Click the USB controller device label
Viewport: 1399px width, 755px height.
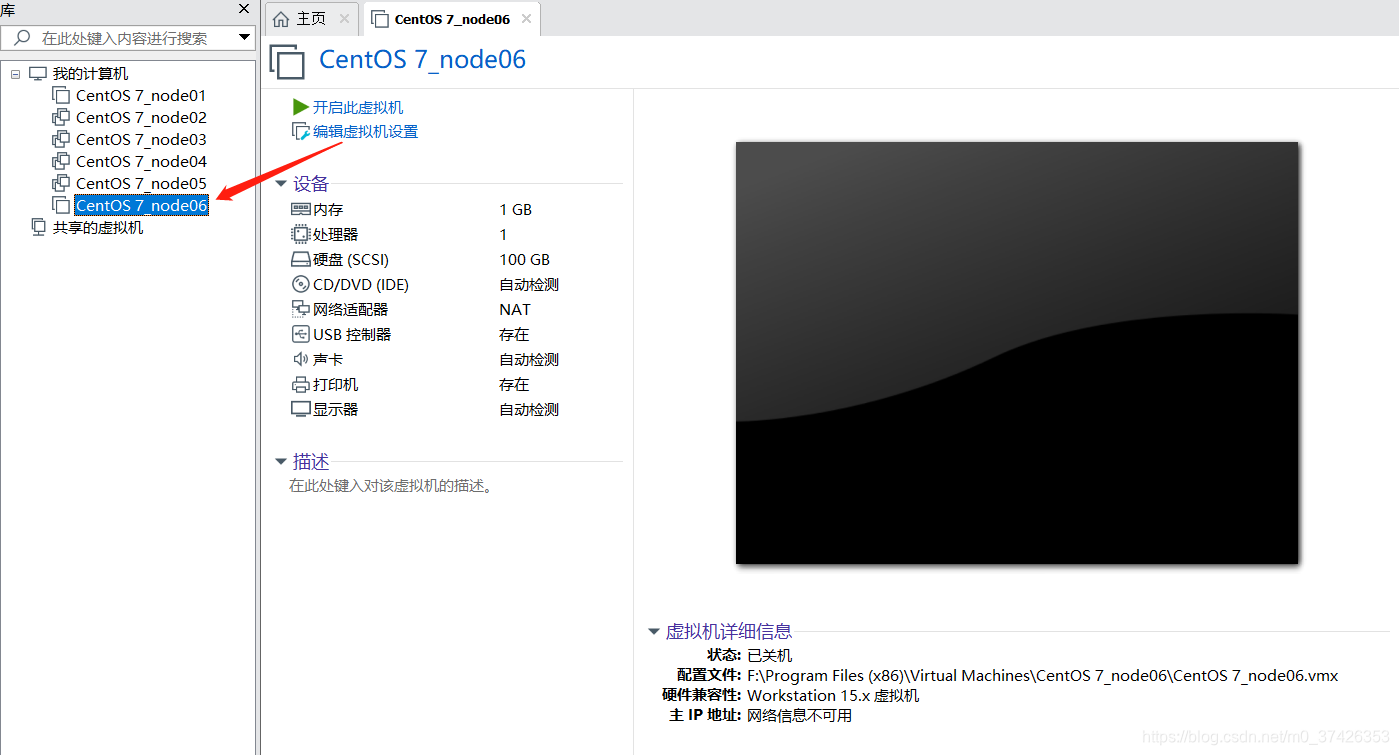(x=352, y=335)
